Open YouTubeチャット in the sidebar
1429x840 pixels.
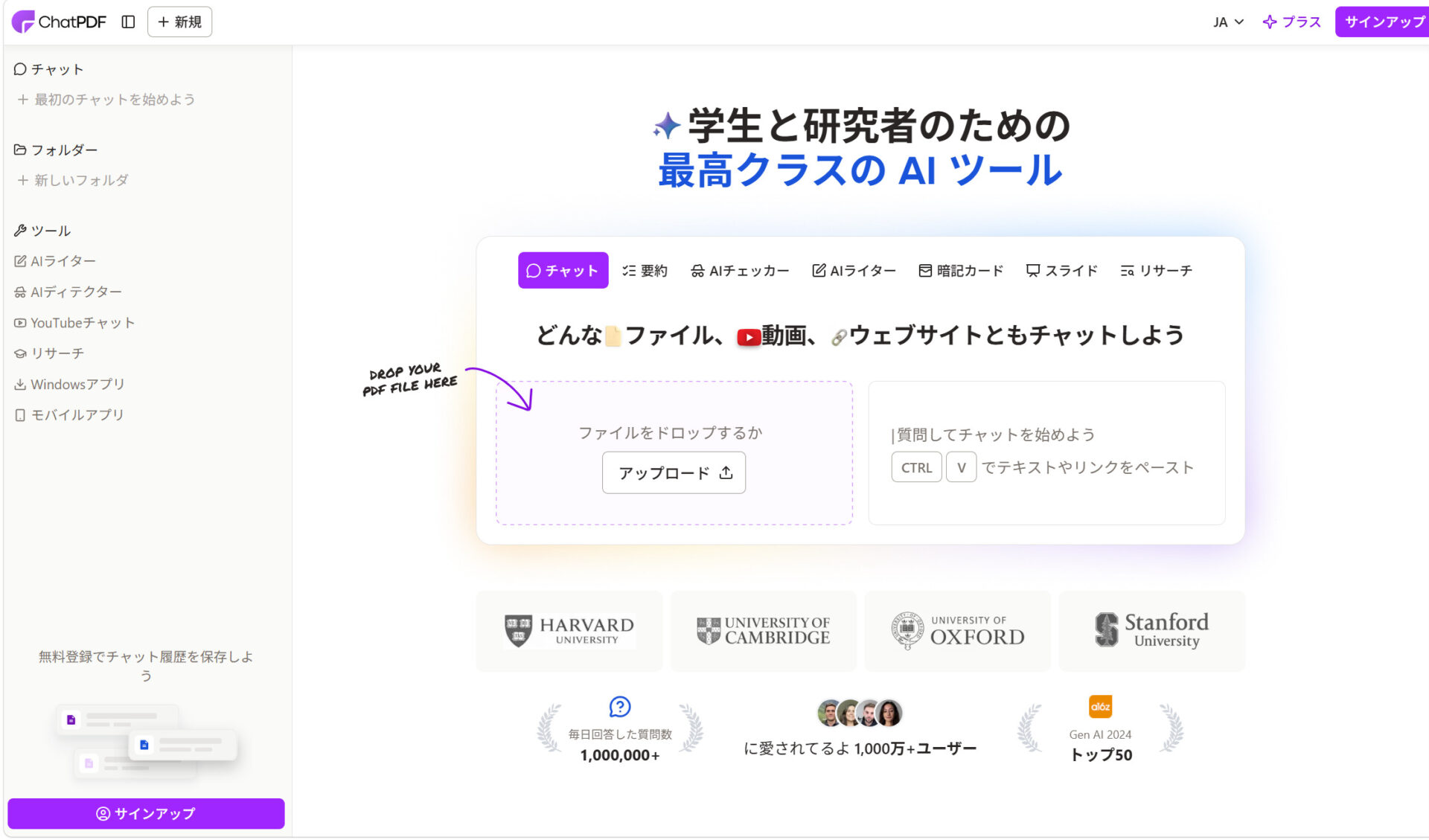coord(74,323)
